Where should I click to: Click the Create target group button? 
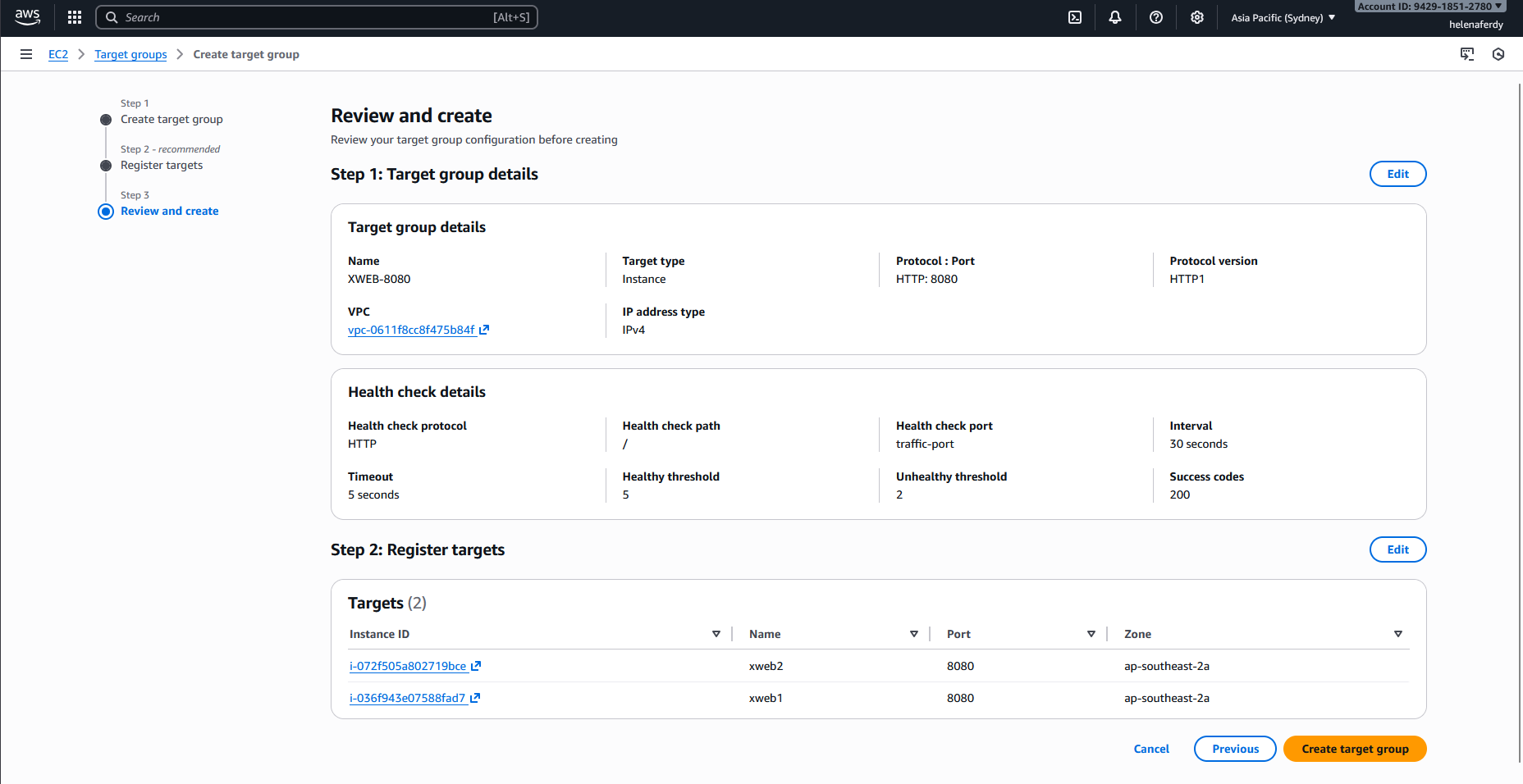[x=1355, y=749]
